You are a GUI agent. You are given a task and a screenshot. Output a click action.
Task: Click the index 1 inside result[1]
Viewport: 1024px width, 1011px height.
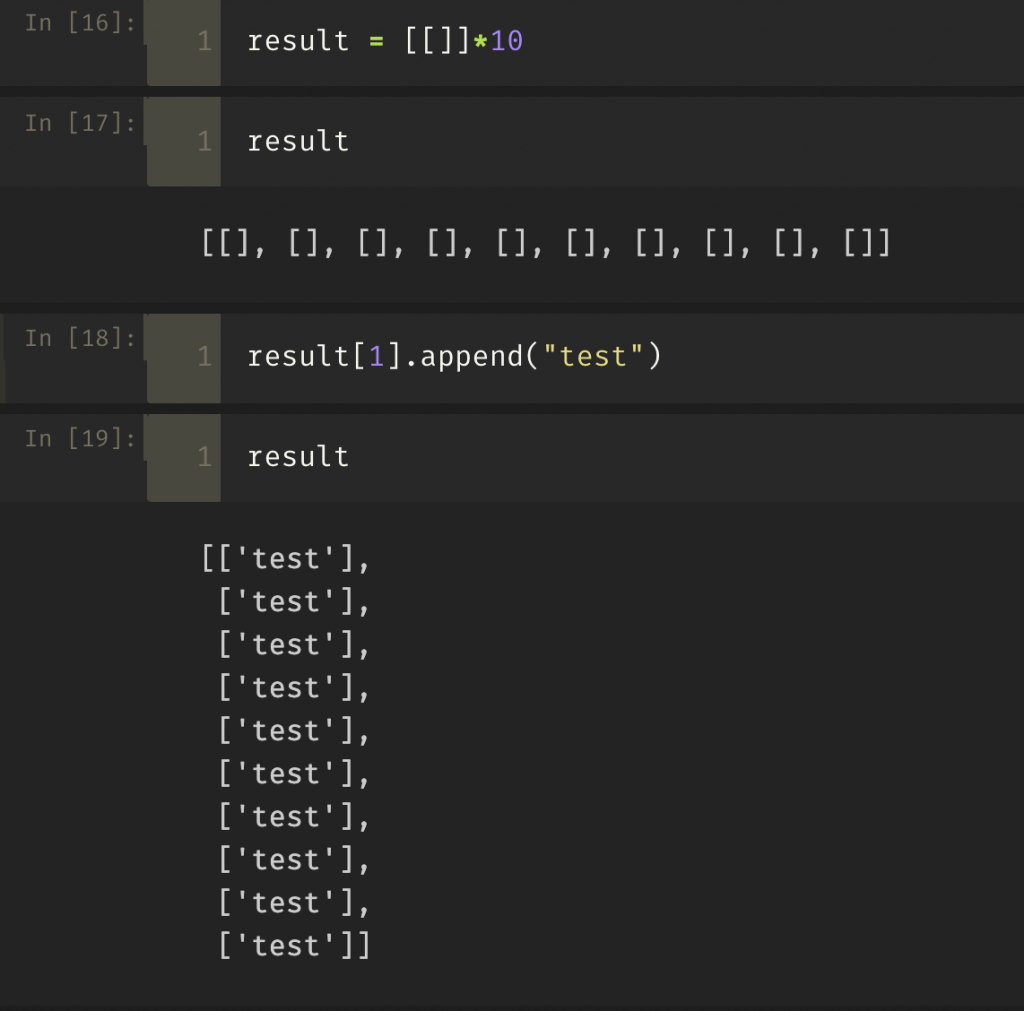coord(377,357)
